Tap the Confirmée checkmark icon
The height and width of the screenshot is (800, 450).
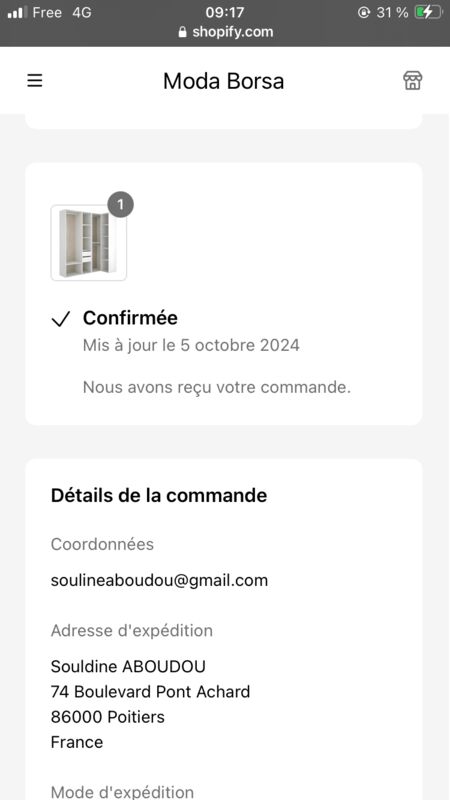(61, 319)
